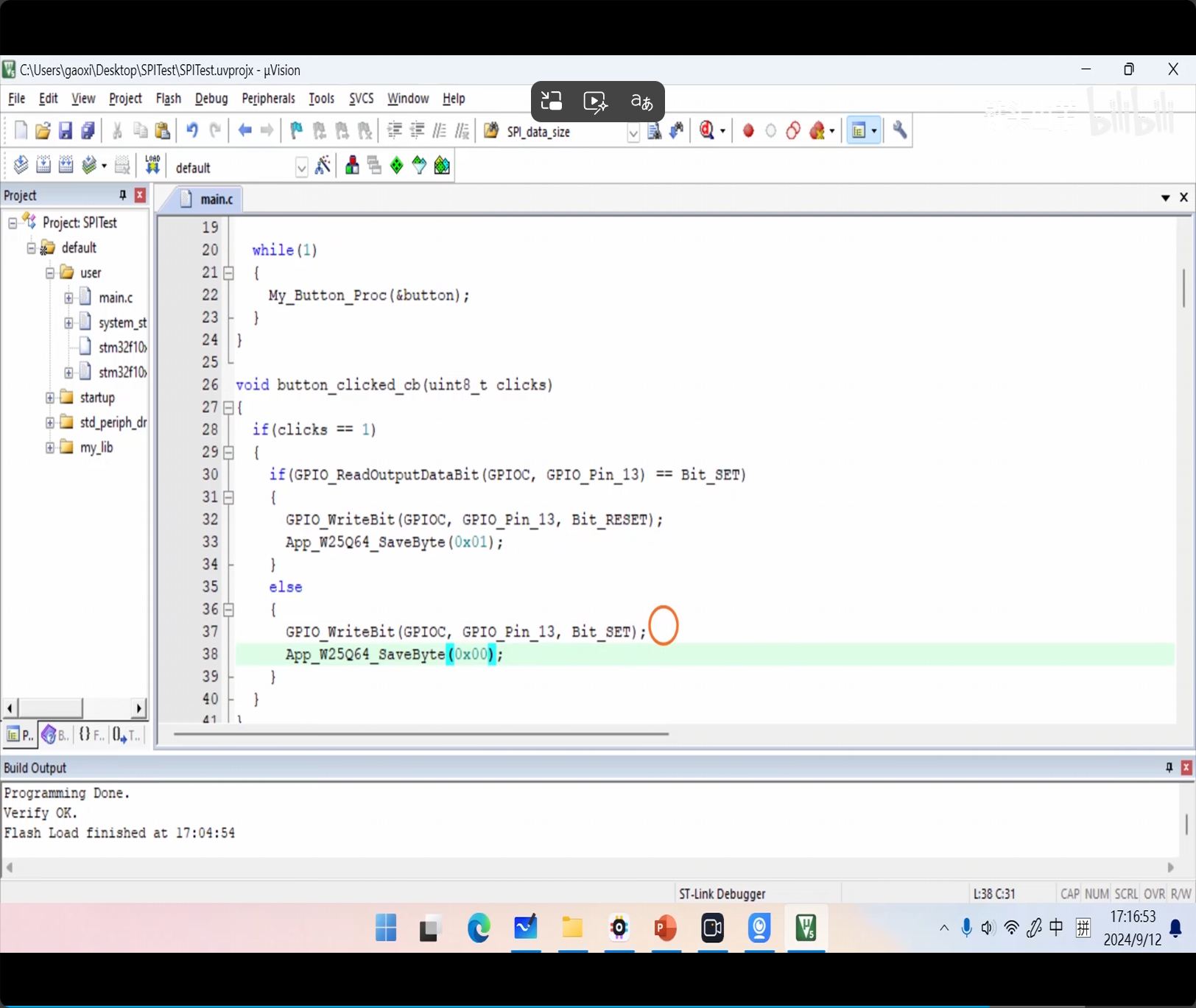Select the user folder in tree
1196x1008 pixels.
(x=91, y=273)
